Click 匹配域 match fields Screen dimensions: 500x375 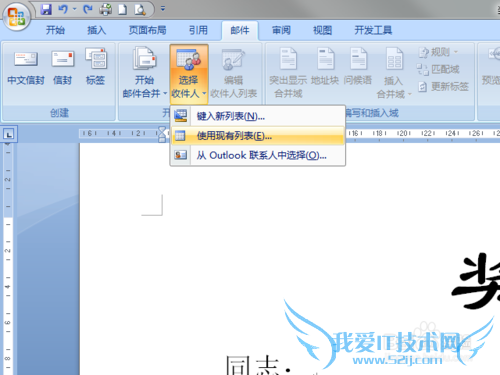point(438,69)
